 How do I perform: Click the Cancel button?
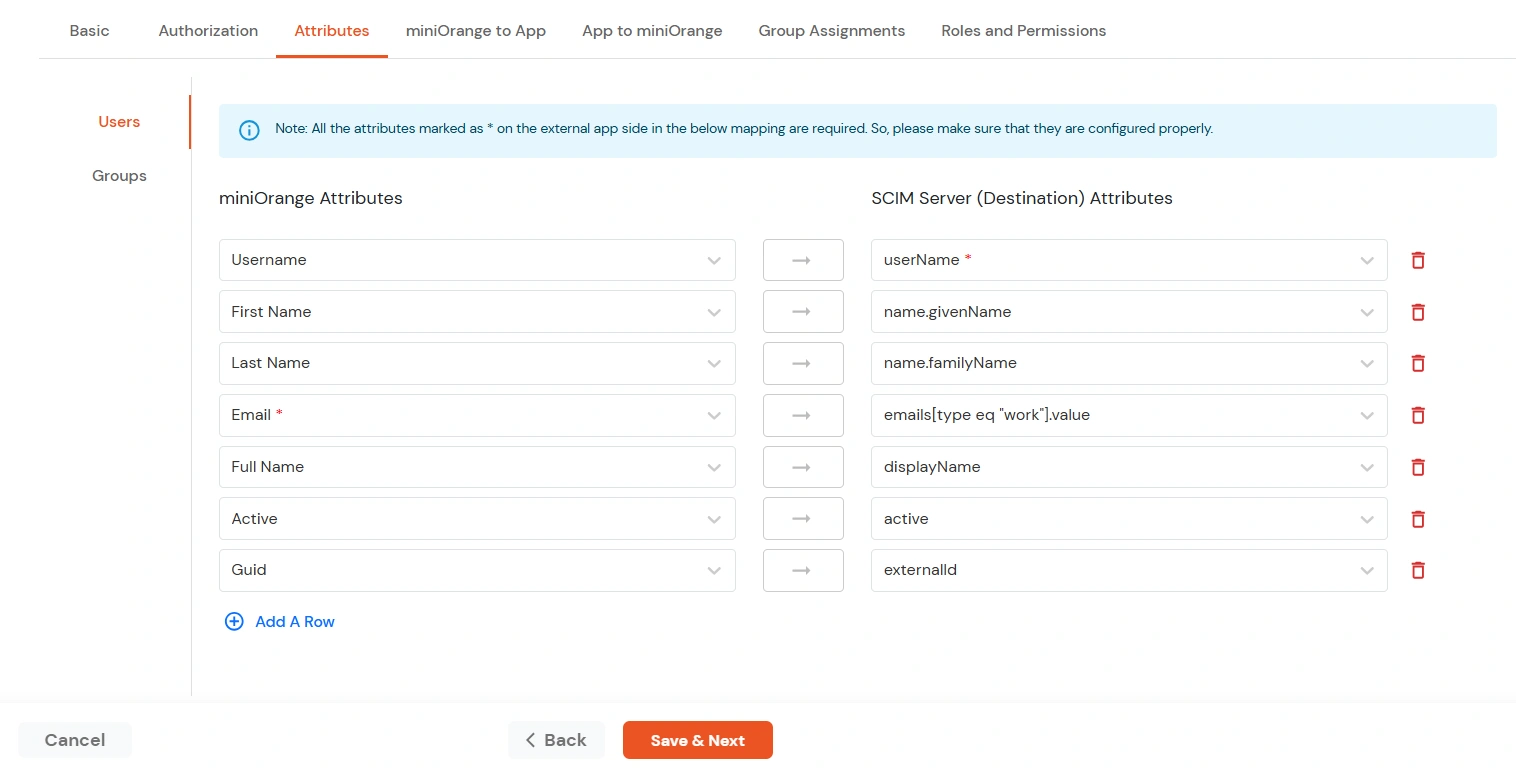[x=74, y=740]
